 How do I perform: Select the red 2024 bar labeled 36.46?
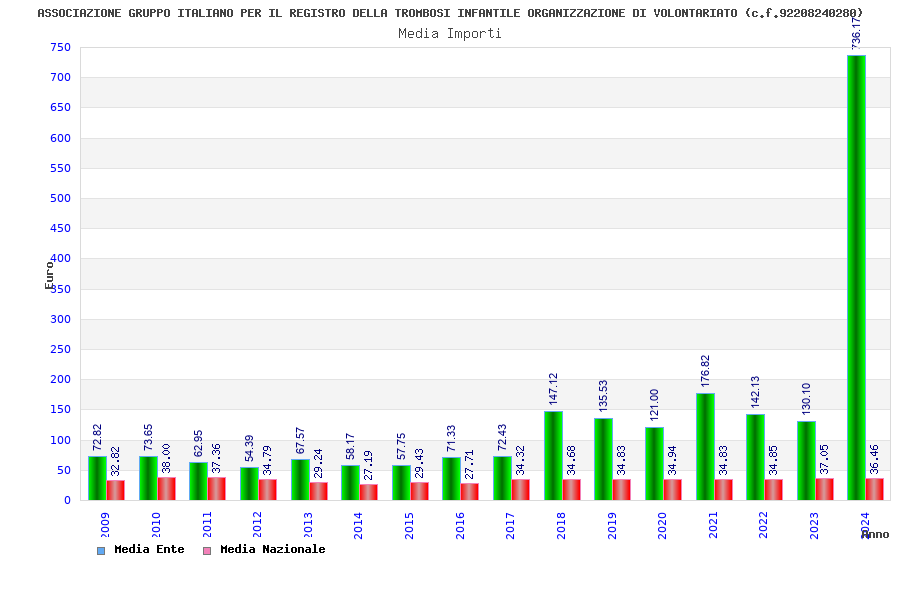875,489
